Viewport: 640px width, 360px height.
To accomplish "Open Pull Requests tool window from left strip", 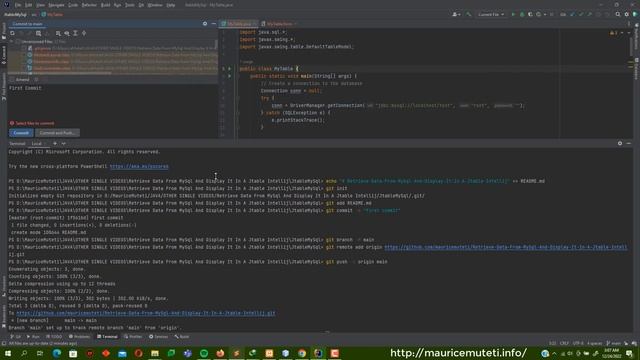I will click(x=4, y=87).
